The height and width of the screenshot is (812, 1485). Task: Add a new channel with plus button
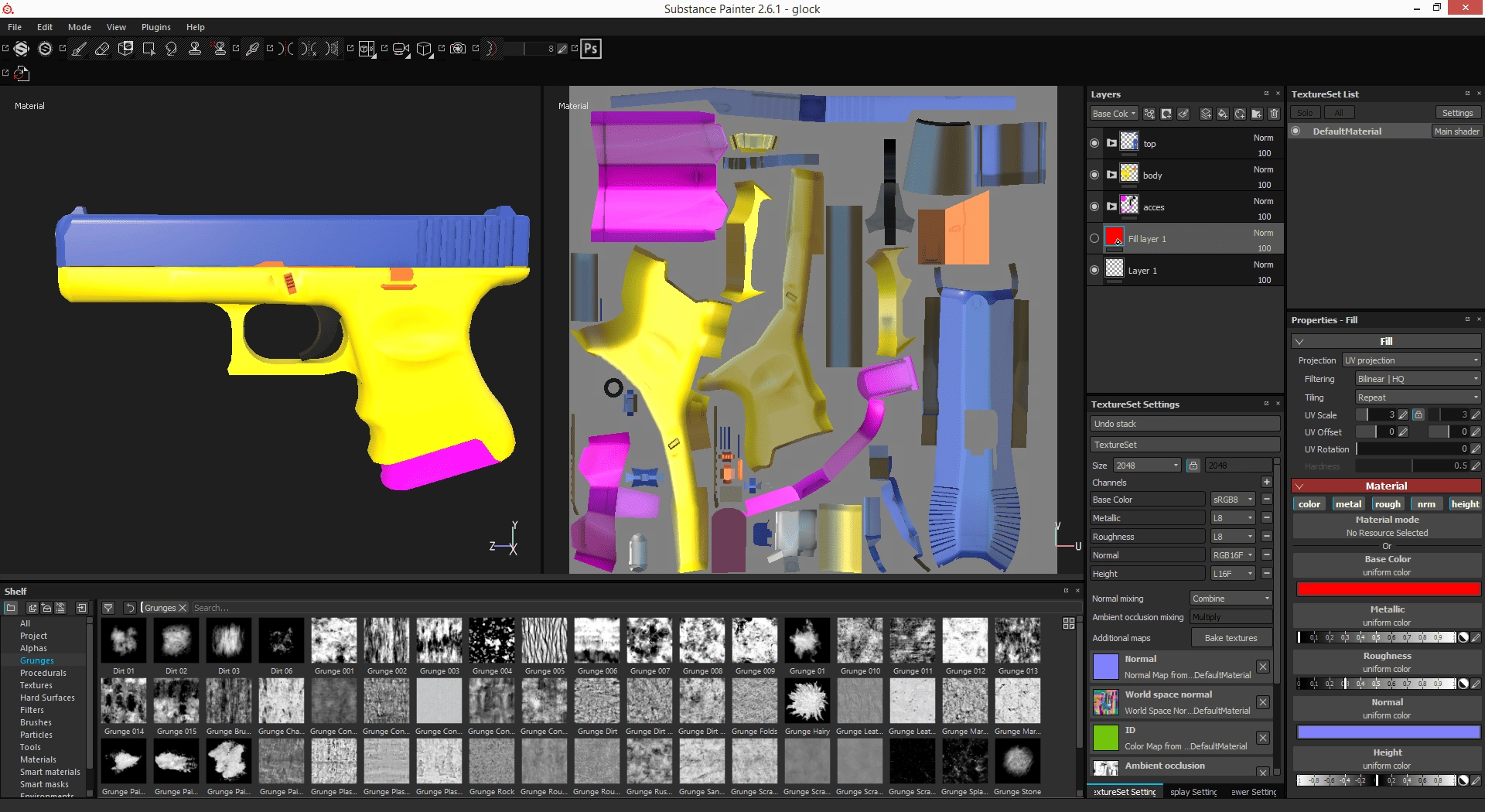coord(1267,483)
